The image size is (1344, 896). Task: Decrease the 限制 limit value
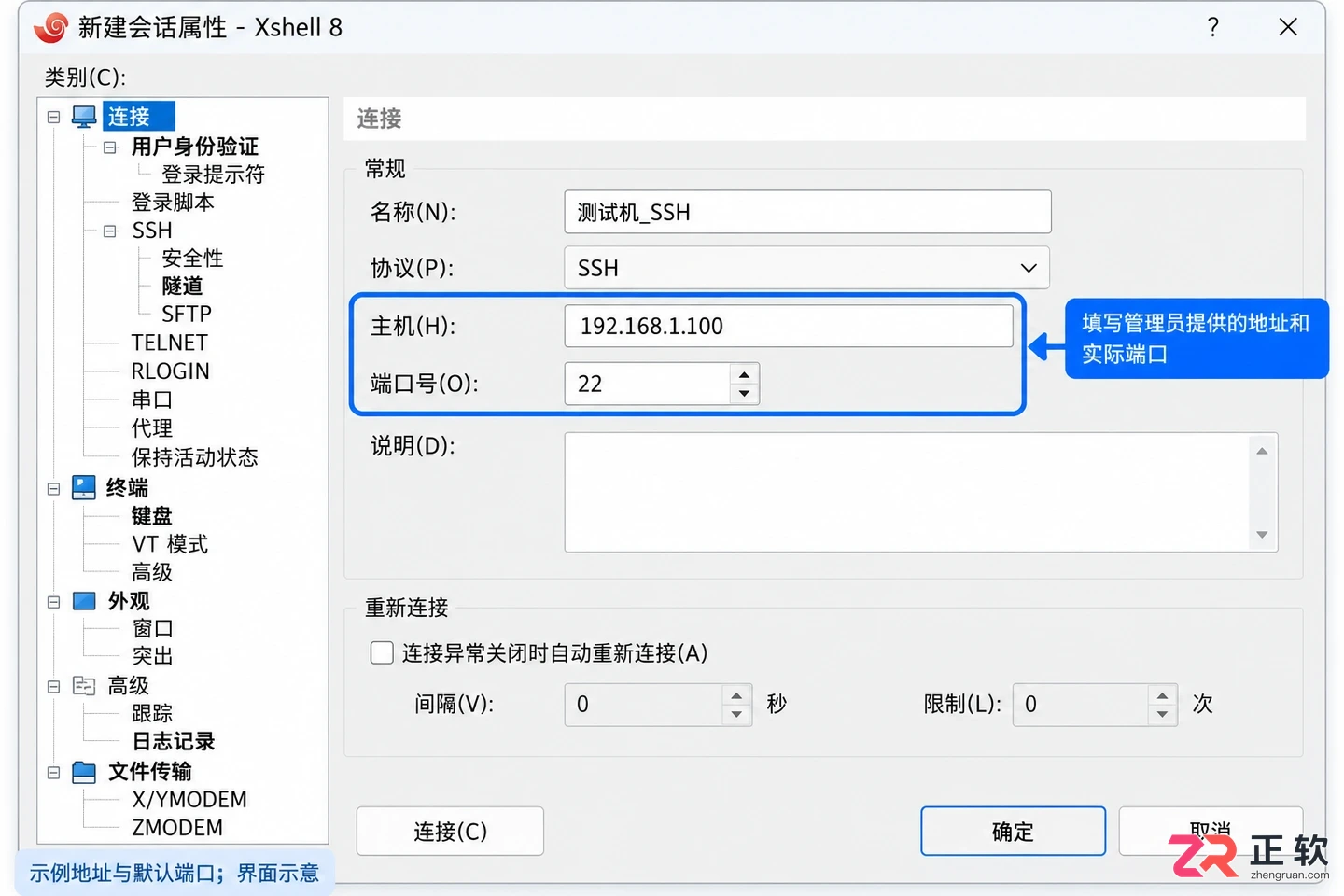pyautogui.click(x=1162, y=714)
